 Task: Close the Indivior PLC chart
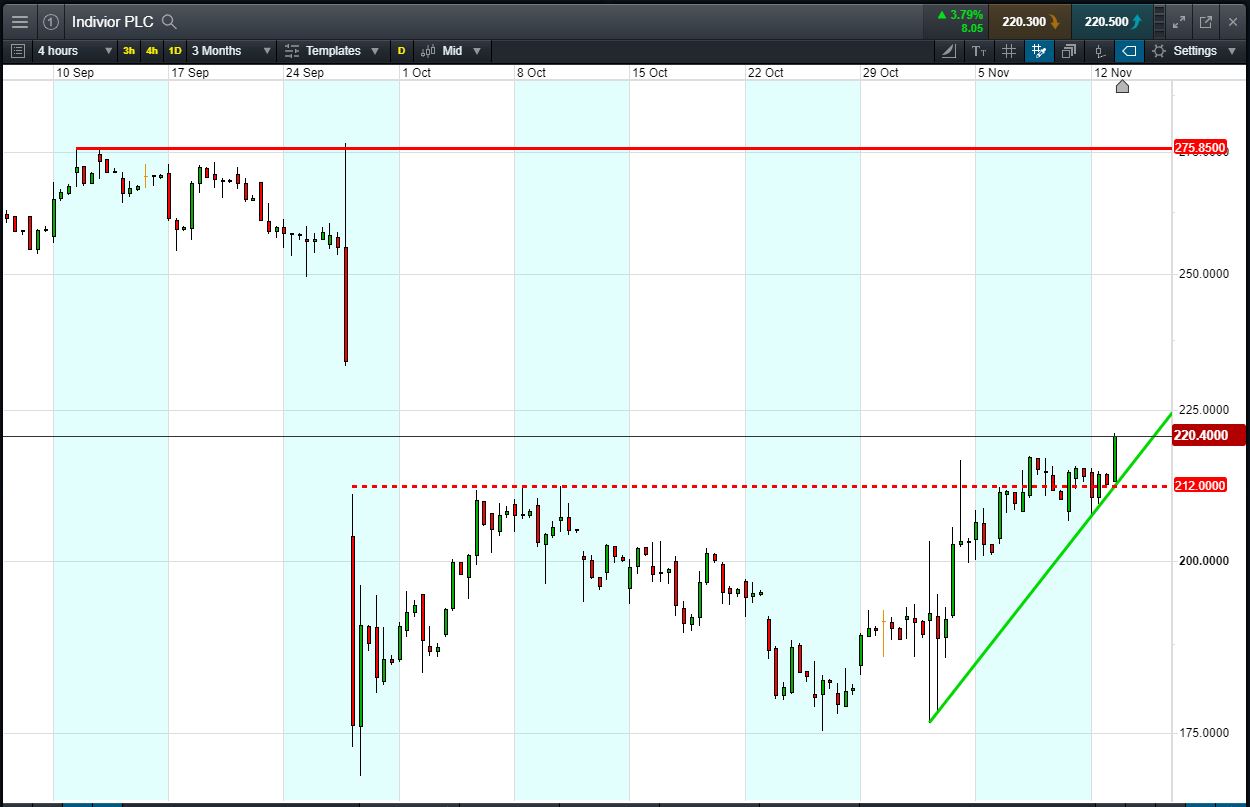[1232, 21]
